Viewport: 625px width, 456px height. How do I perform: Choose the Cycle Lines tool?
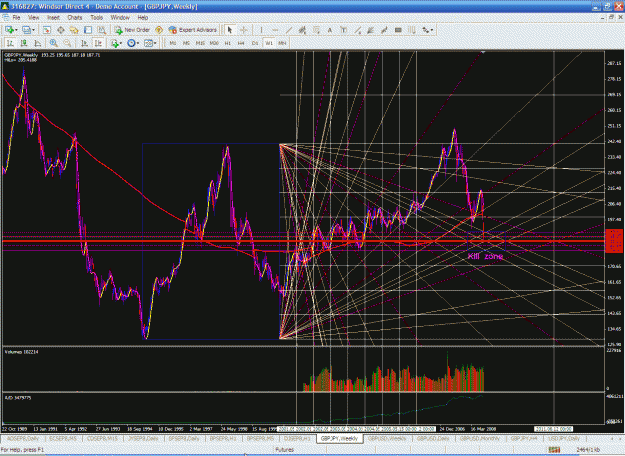411,30
